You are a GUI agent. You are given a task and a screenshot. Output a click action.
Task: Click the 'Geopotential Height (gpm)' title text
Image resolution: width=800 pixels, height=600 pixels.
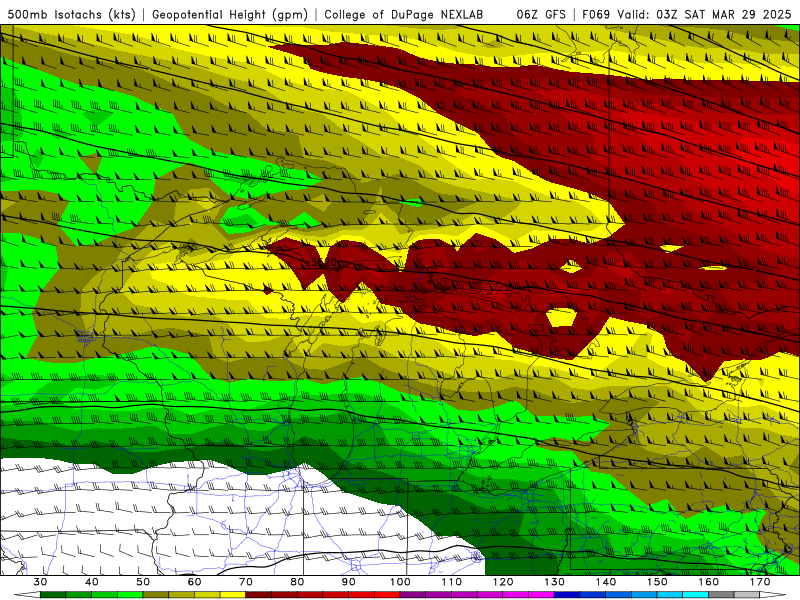[x=230, y=15]
